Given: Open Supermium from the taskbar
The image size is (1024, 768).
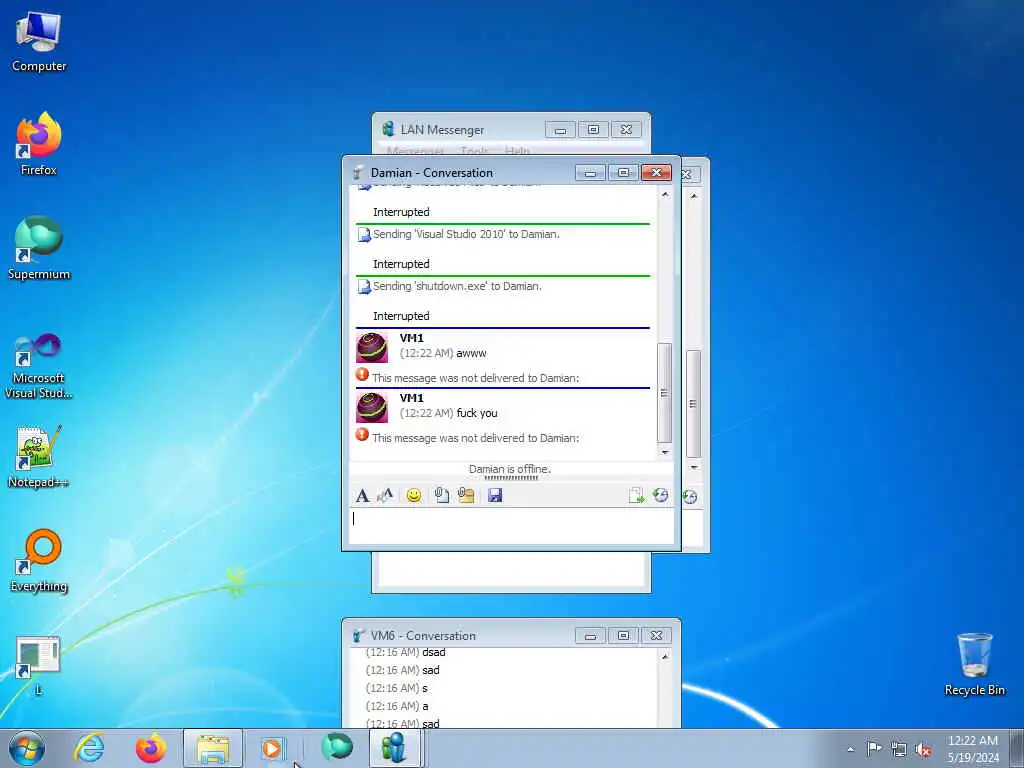Looking at the screenshot, I should [x=337, y=748].
